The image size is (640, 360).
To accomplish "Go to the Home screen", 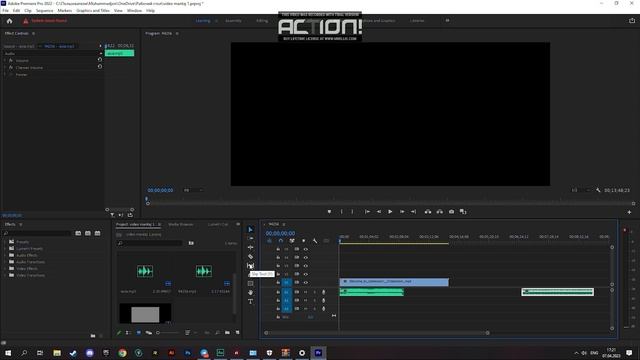I will [9, 21].
